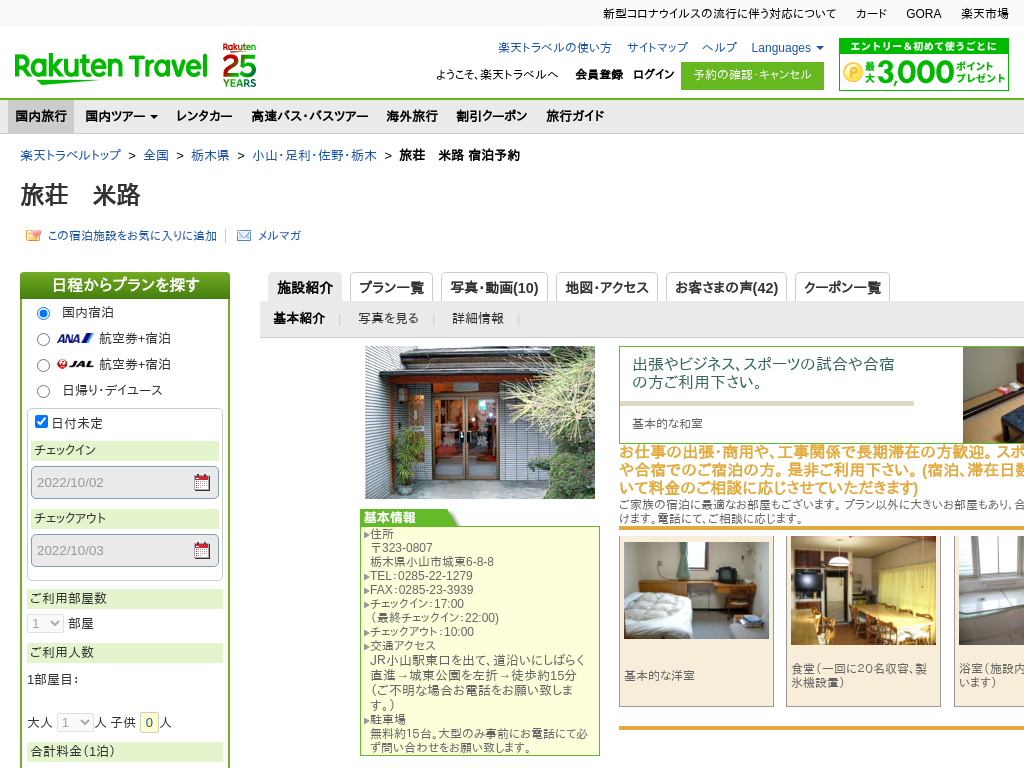
Task: Open 高速バス・バスツアー nav item
Action: point(310,116)
